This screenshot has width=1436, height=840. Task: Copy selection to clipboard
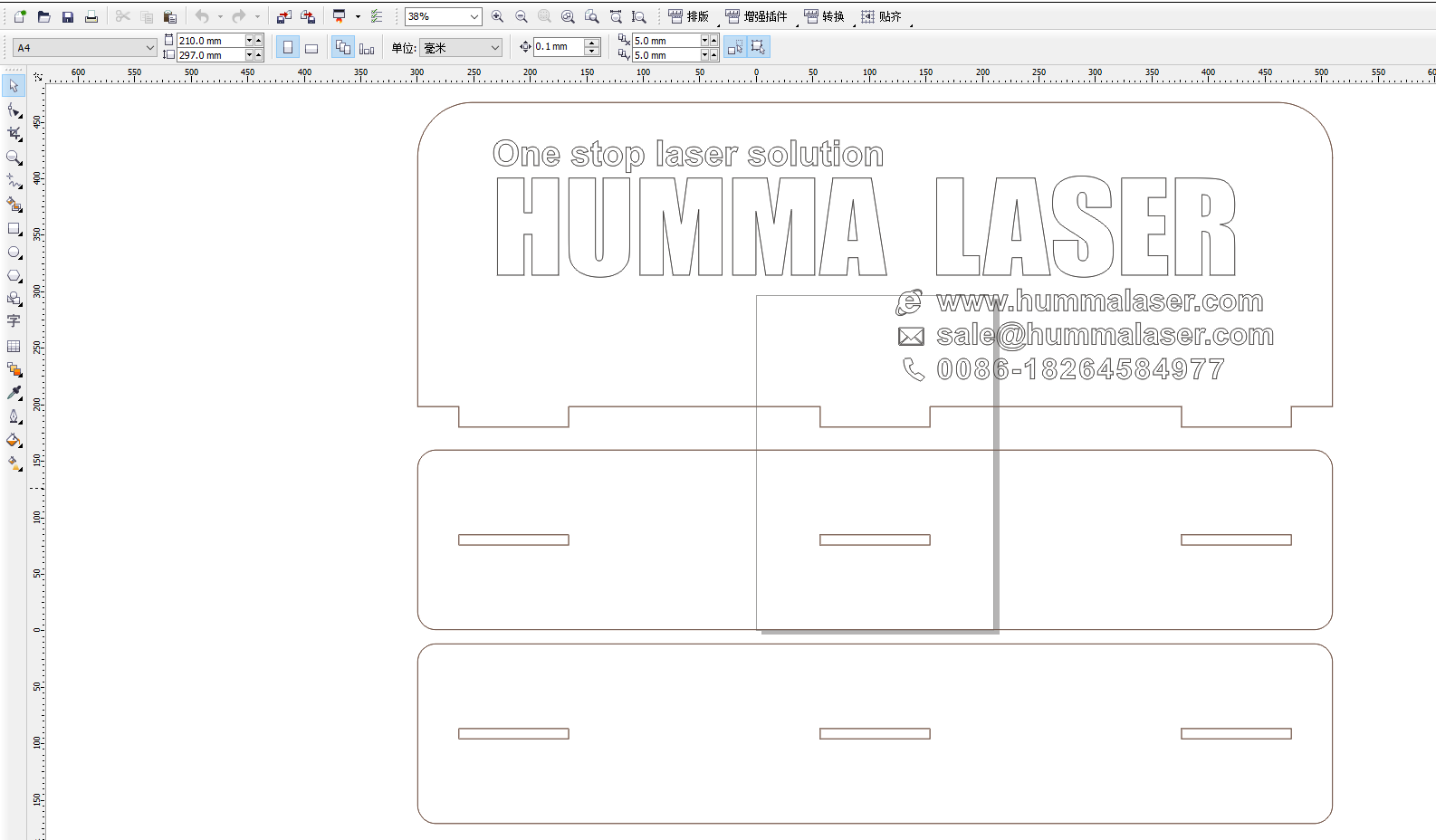(147, 16)
